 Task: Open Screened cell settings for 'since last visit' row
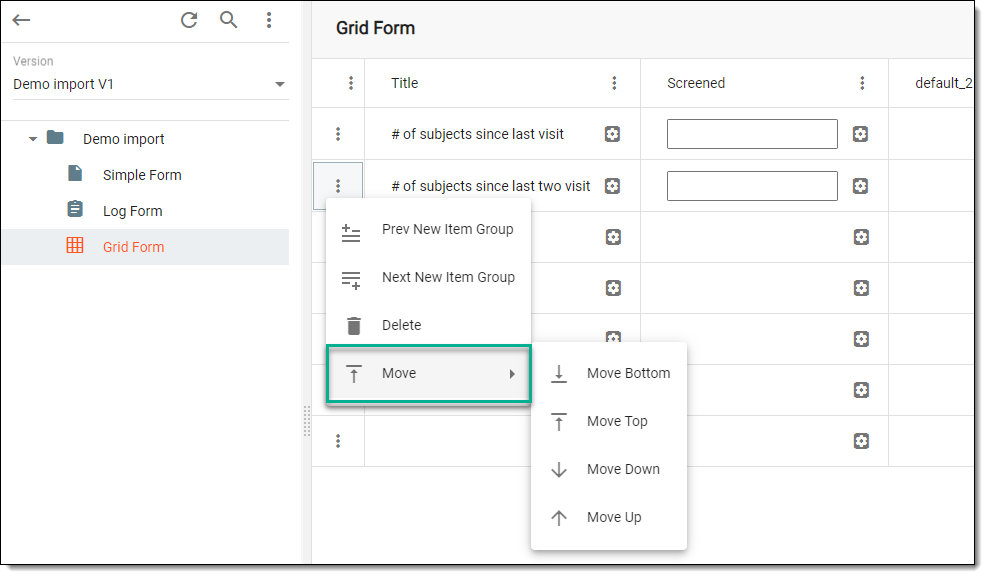(x=860, y=134)
